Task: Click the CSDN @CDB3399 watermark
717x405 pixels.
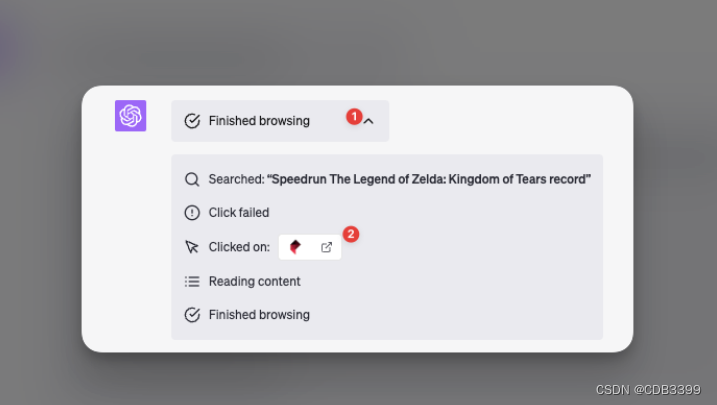Action: tap(648, 389)
